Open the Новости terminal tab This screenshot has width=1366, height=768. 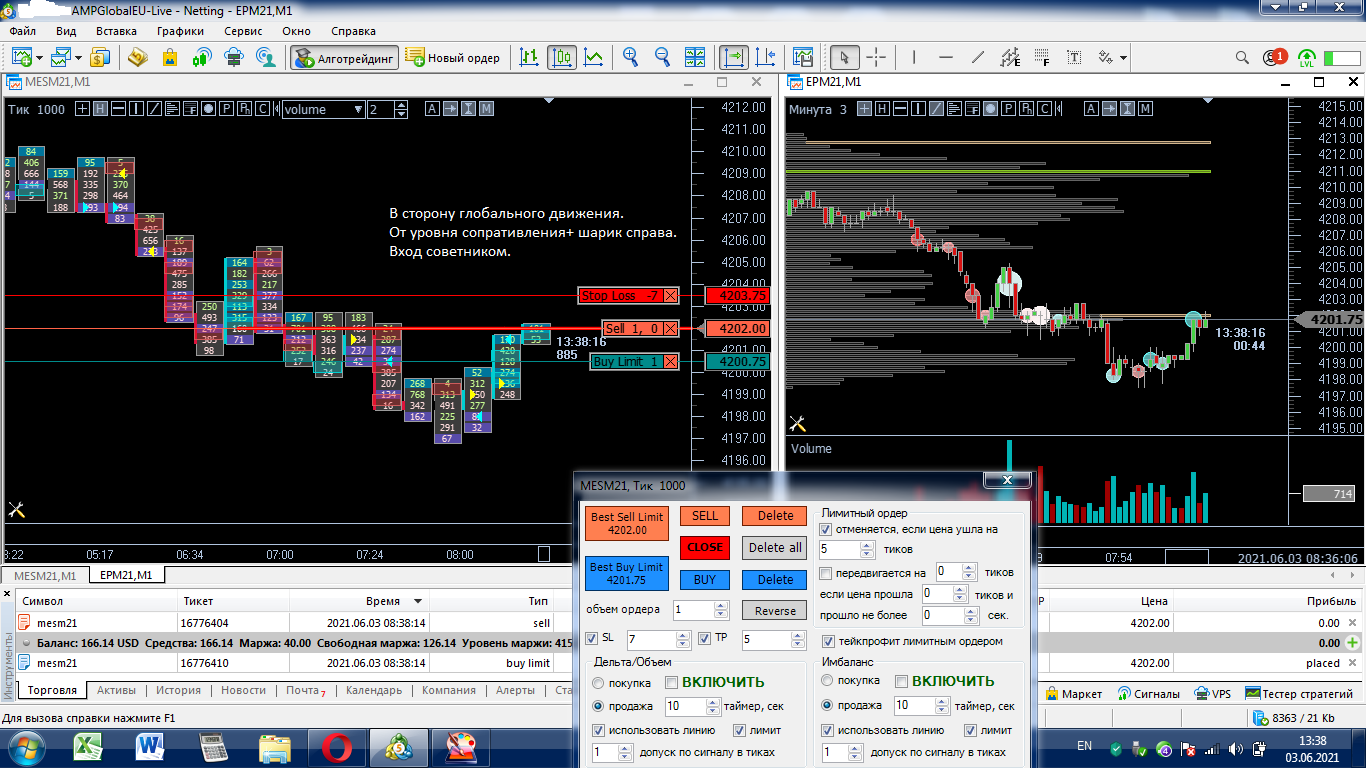(244, 691)
